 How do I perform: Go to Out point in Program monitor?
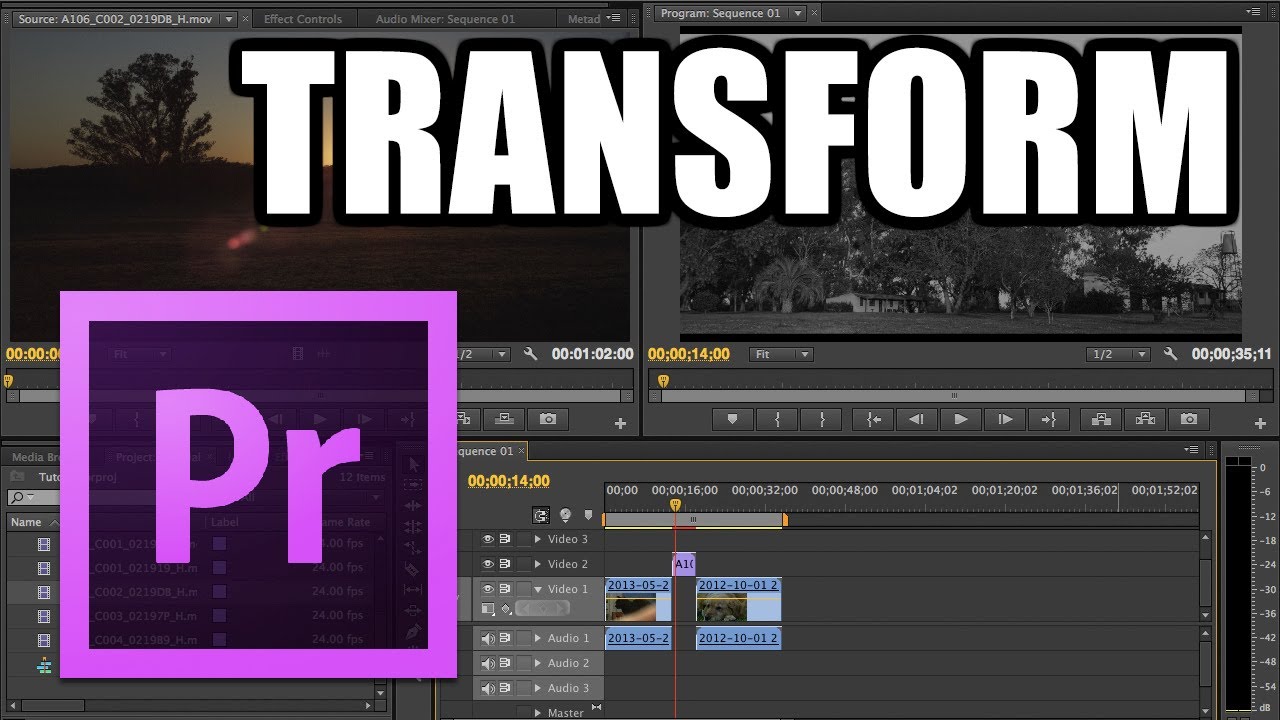[1049, 420]
